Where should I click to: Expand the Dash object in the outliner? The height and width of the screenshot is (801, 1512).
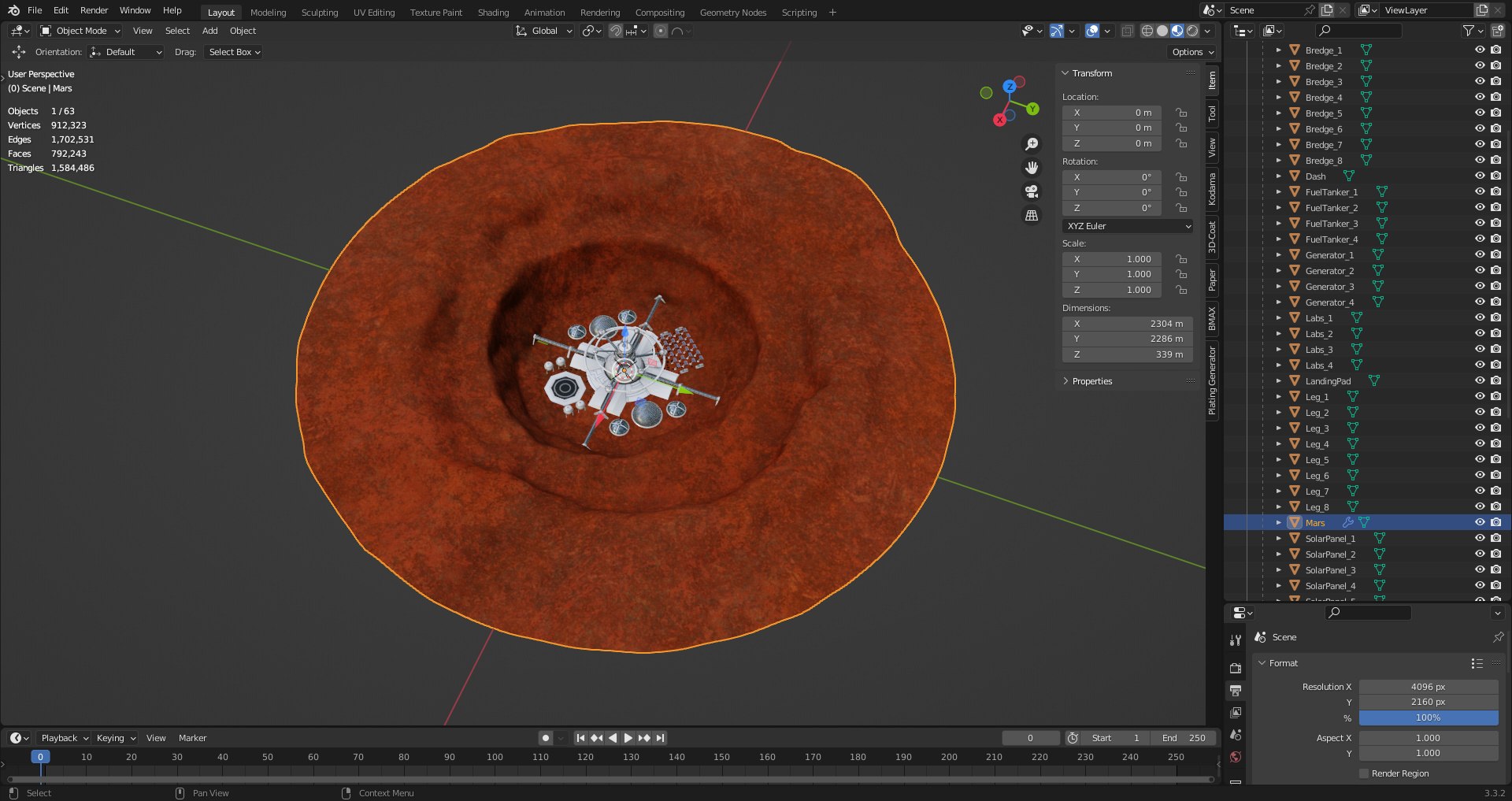1278,176
